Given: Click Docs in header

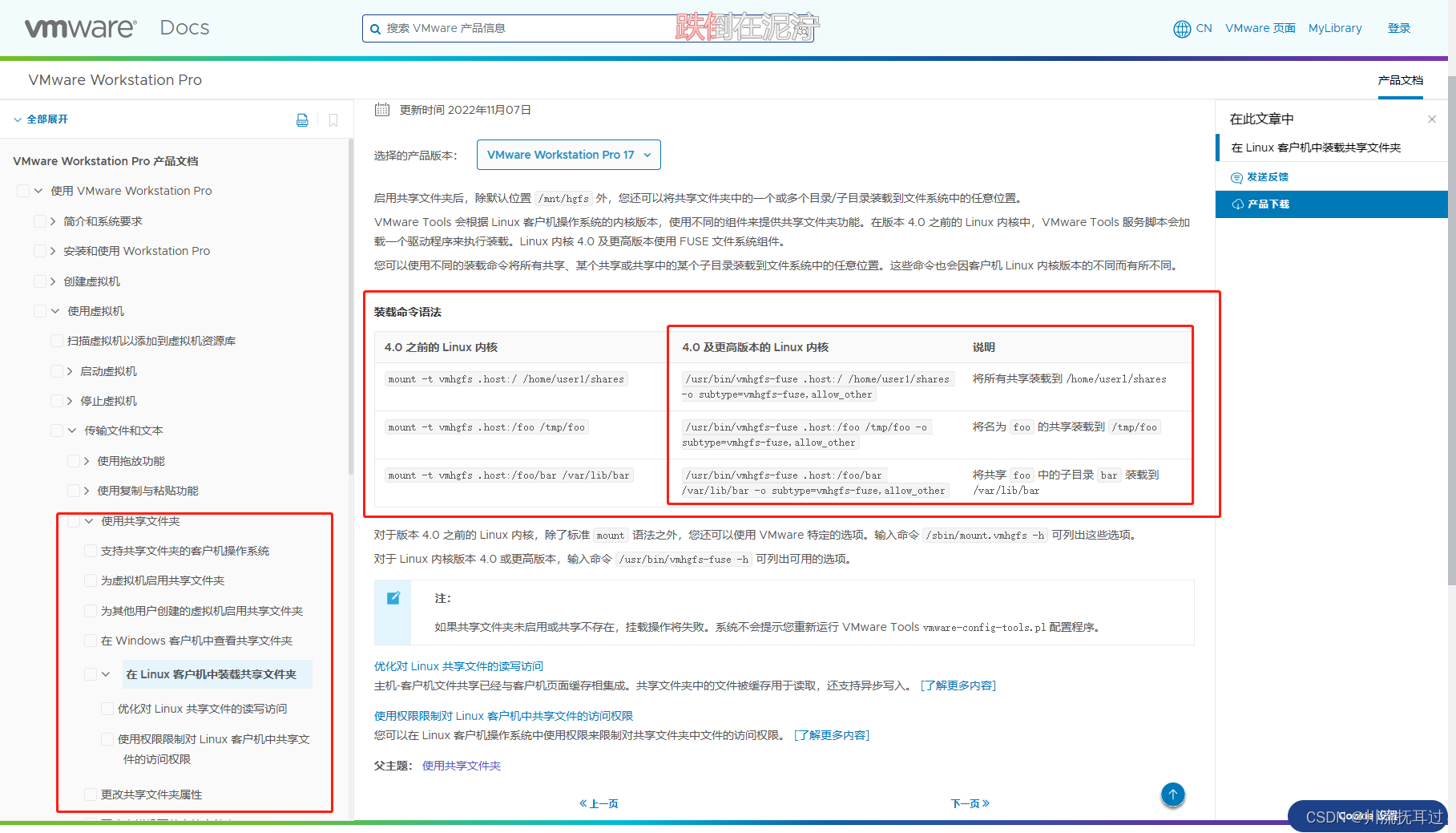Looking at the screenshot, I should point(184,28).
